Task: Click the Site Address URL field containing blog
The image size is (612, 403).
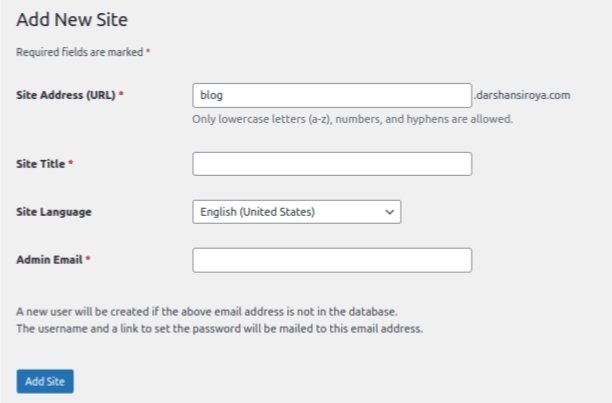Action: point(332,95)
